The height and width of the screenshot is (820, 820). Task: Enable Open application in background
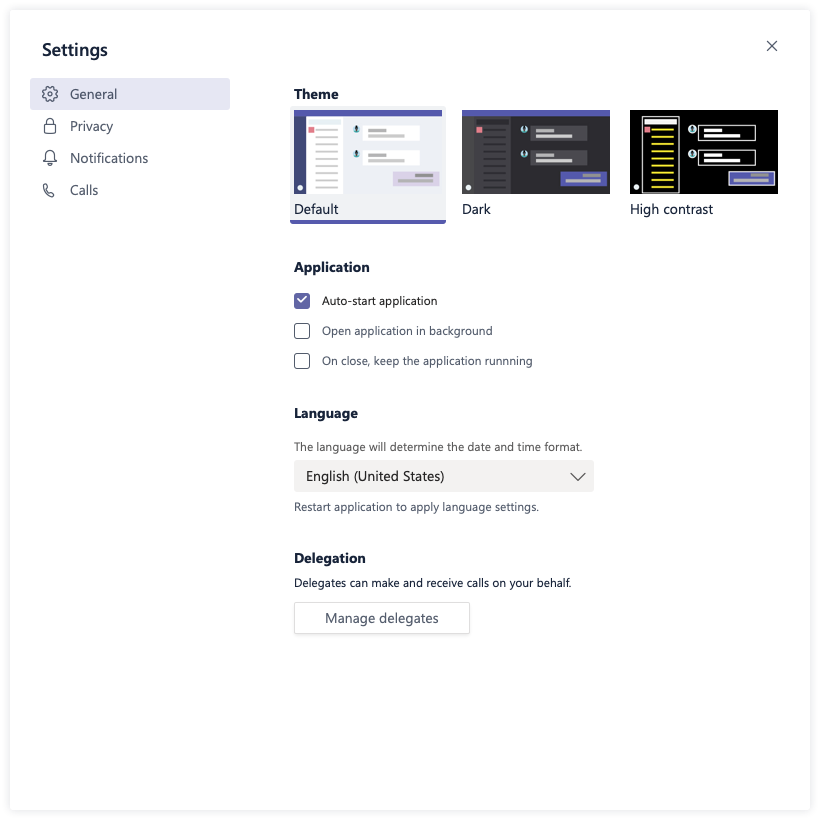[302, 330]
